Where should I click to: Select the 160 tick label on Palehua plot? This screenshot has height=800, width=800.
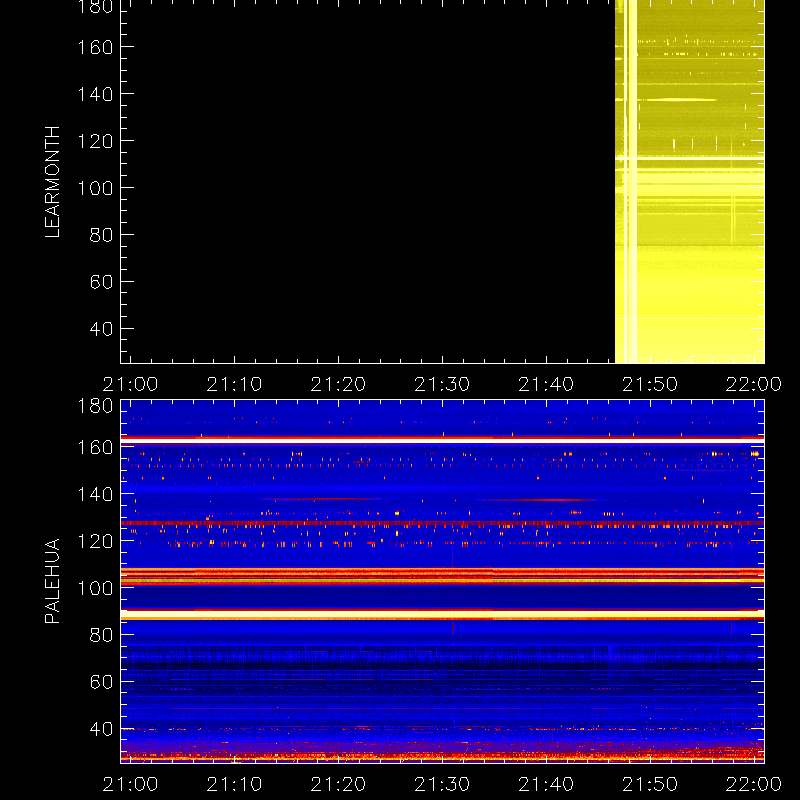pyautogui.click(x=95, y=447)
